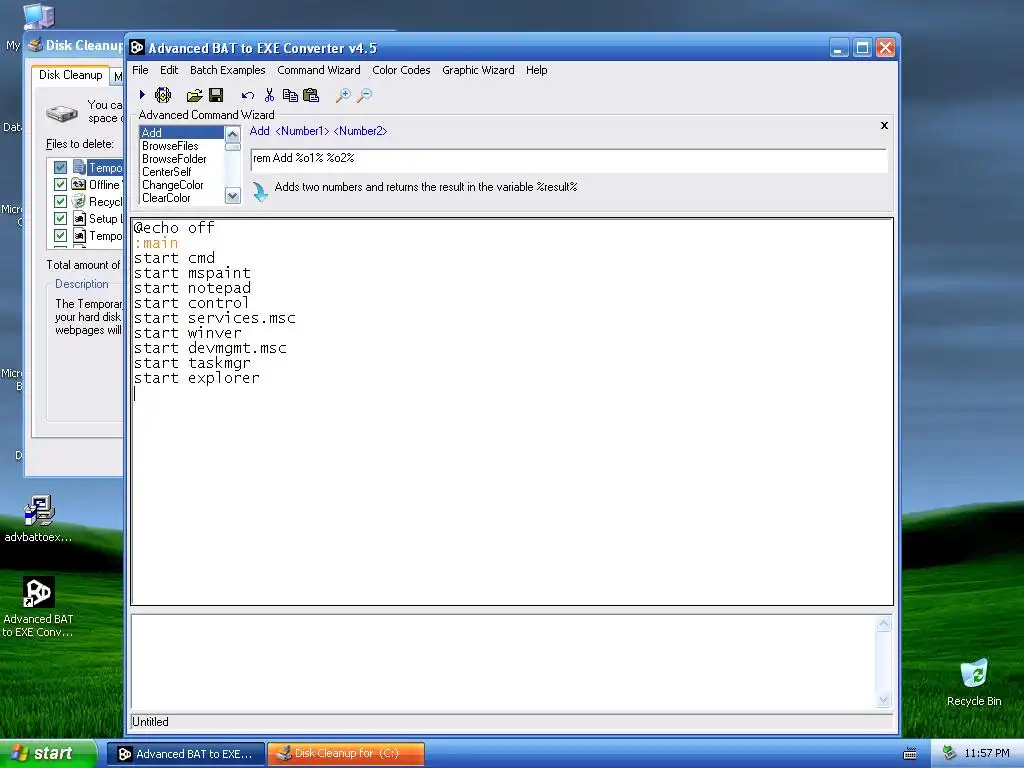Paste clipboard with the toolbar paste icon
Screen dimensions: 1024x768
(311, 95)
